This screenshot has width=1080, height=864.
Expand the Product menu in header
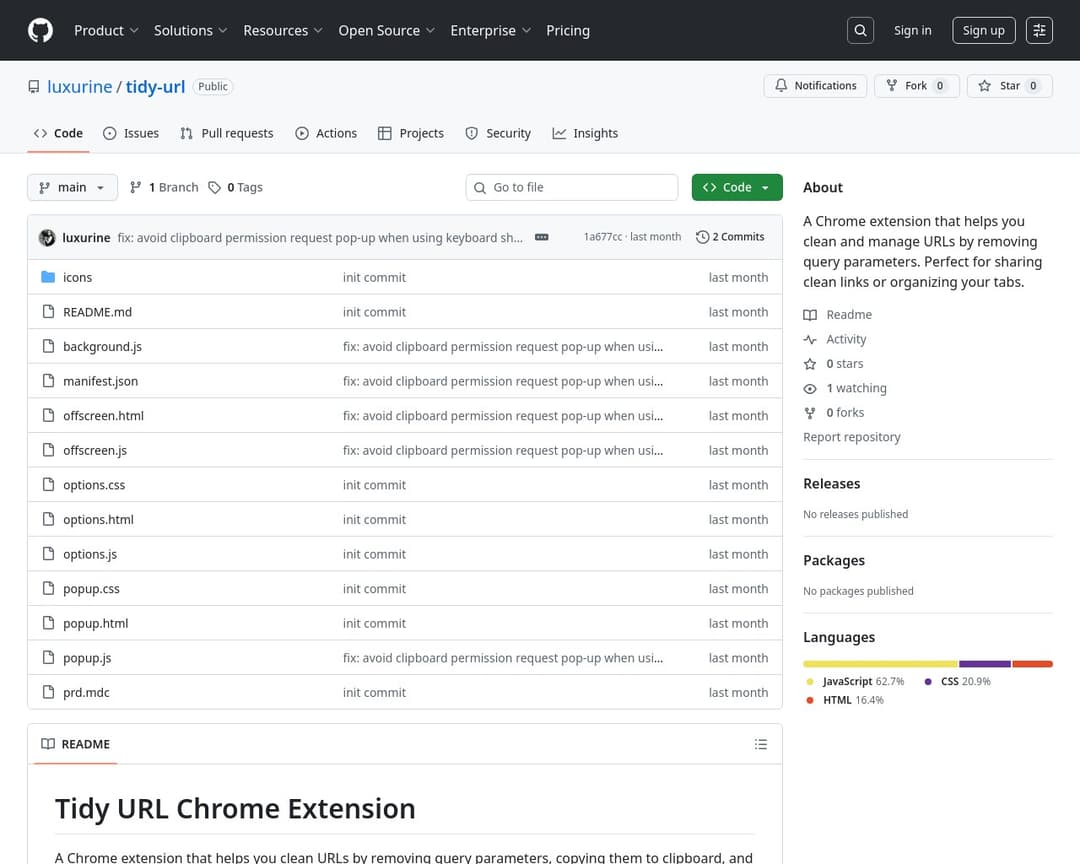click(x=106, y=30)
